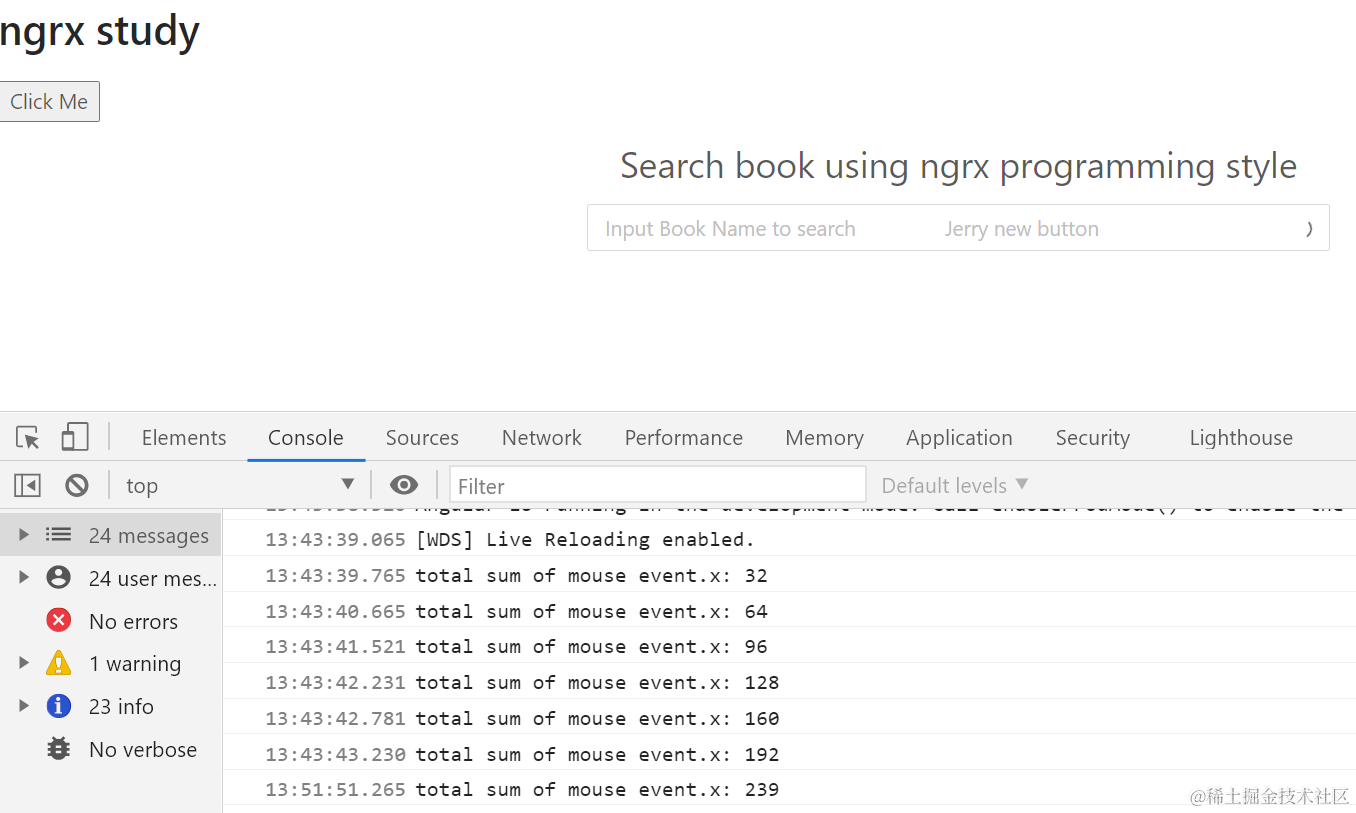Screen dimensions: 1356x813
Task: Select the inspect element picker icon
Action: pyautogui.click(x=28, y=437)
